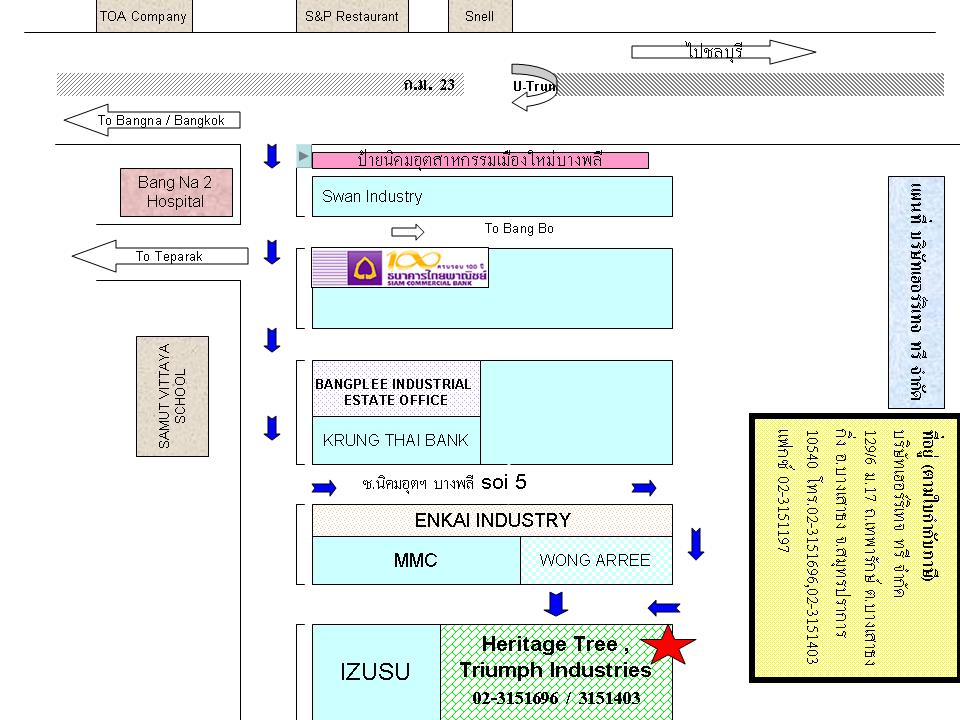Click the To Bangna / Bangkok arrow
Image resolution: width=960 pixels, height=720 pixels.
[x=152, y=120]
